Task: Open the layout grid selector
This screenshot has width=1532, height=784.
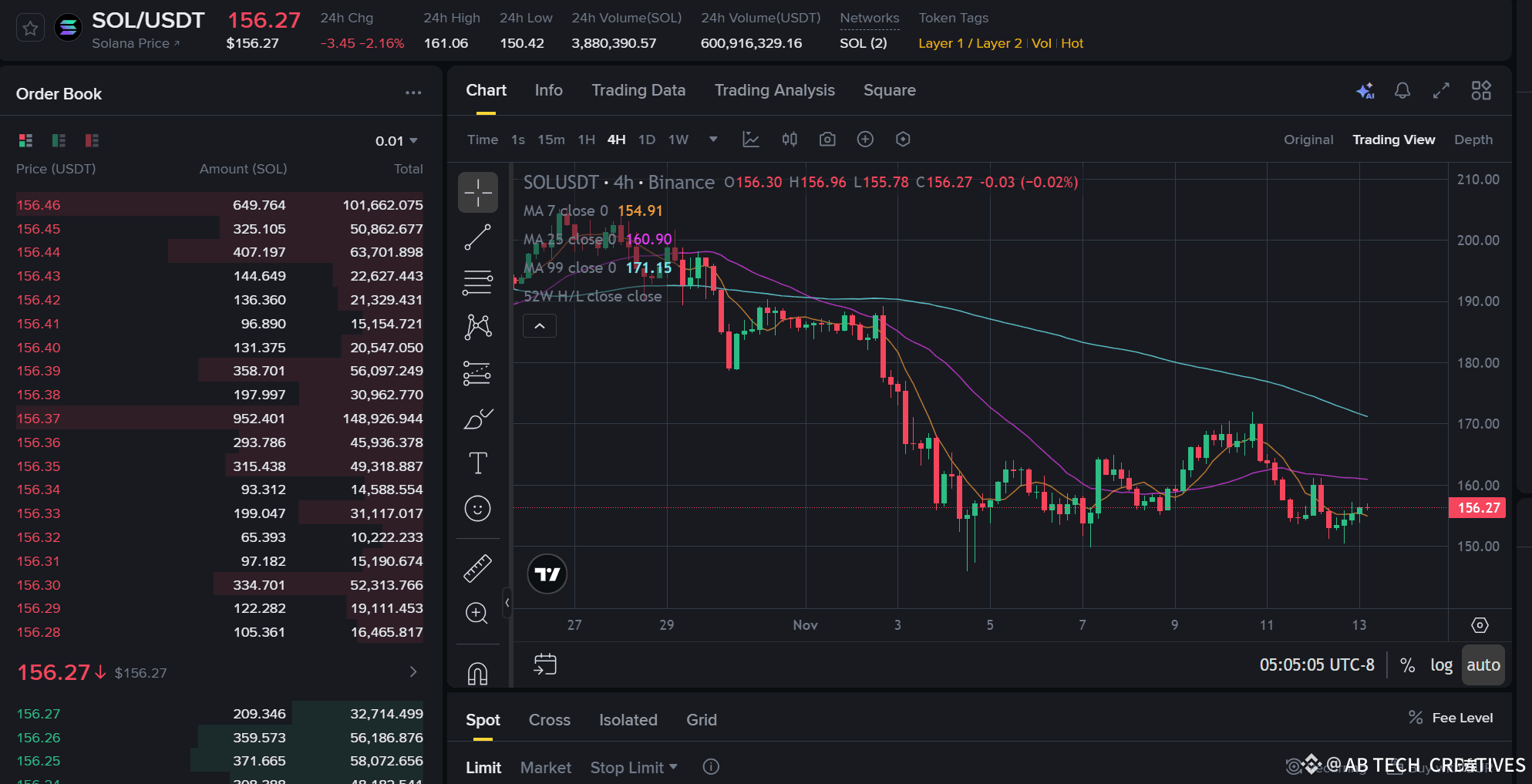Action: click(1481, 91)
